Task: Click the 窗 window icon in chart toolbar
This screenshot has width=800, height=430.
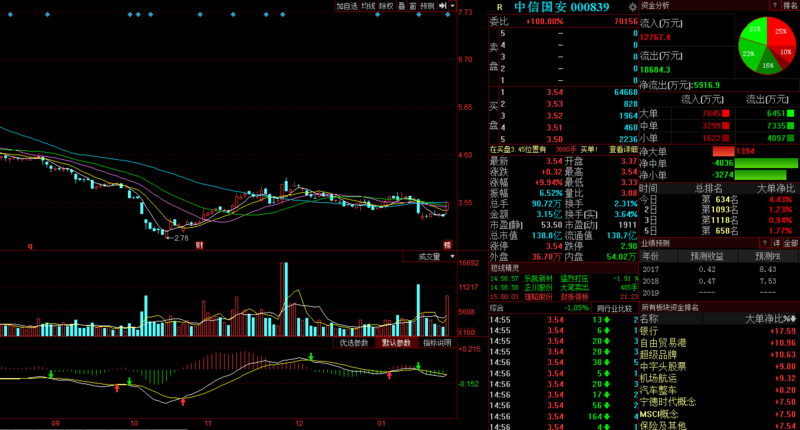Action: [413, 6]
